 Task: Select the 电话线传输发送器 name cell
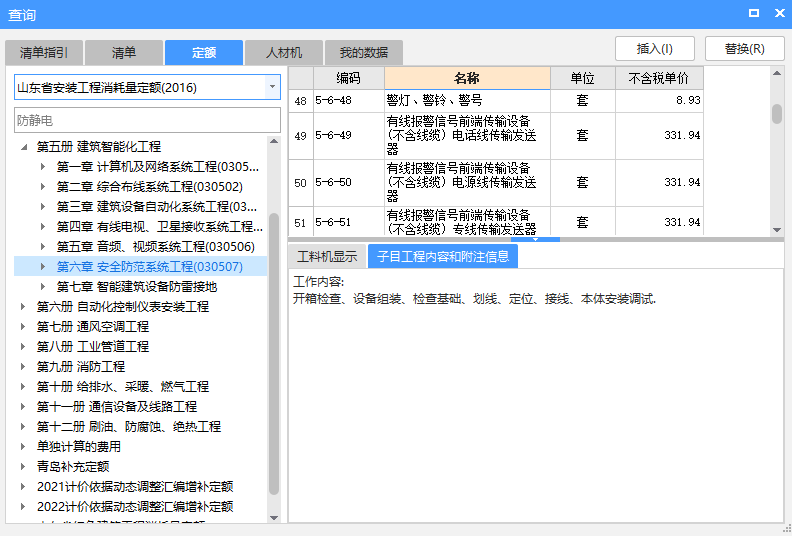pos(467,135)
